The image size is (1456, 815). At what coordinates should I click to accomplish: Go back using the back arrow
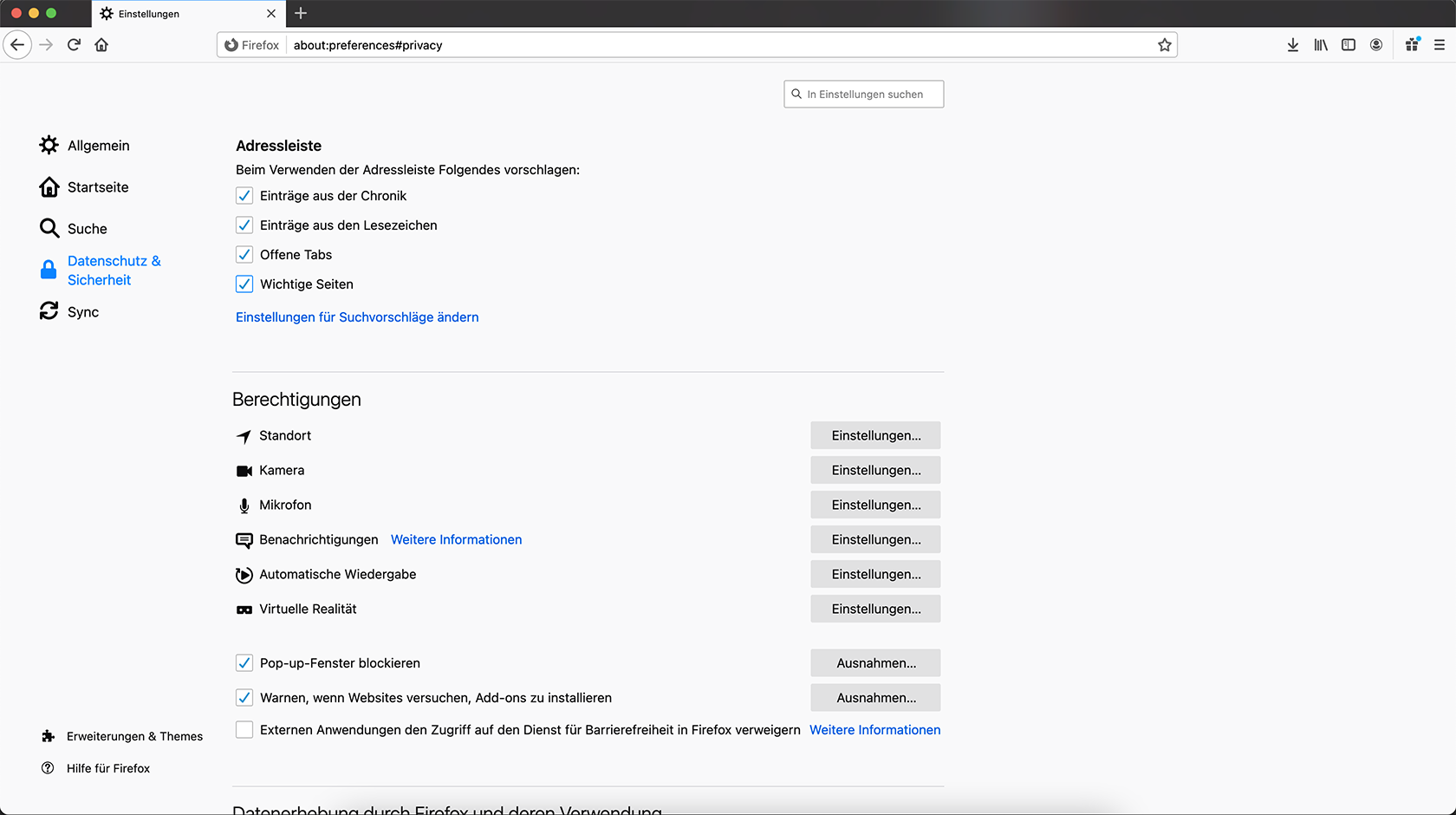coord(17,45)
